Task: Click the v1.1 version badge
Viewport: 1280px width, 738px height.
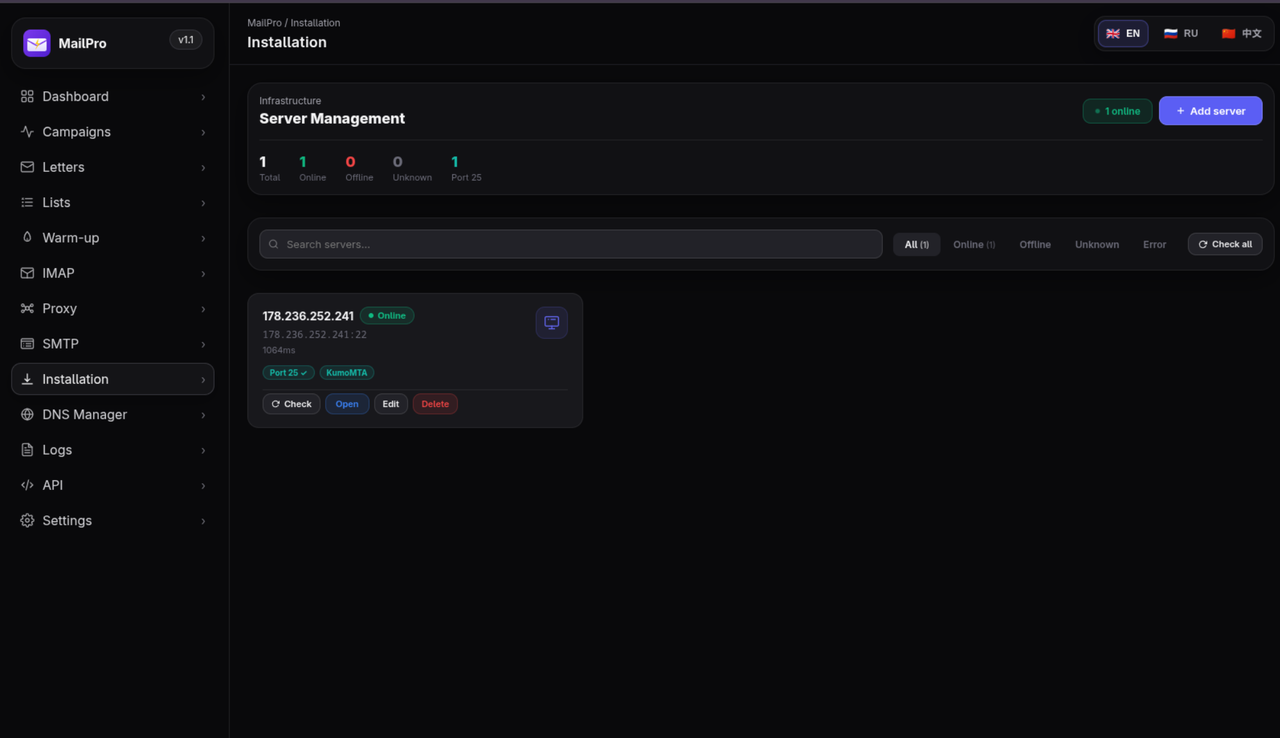Action: [186, 40]
